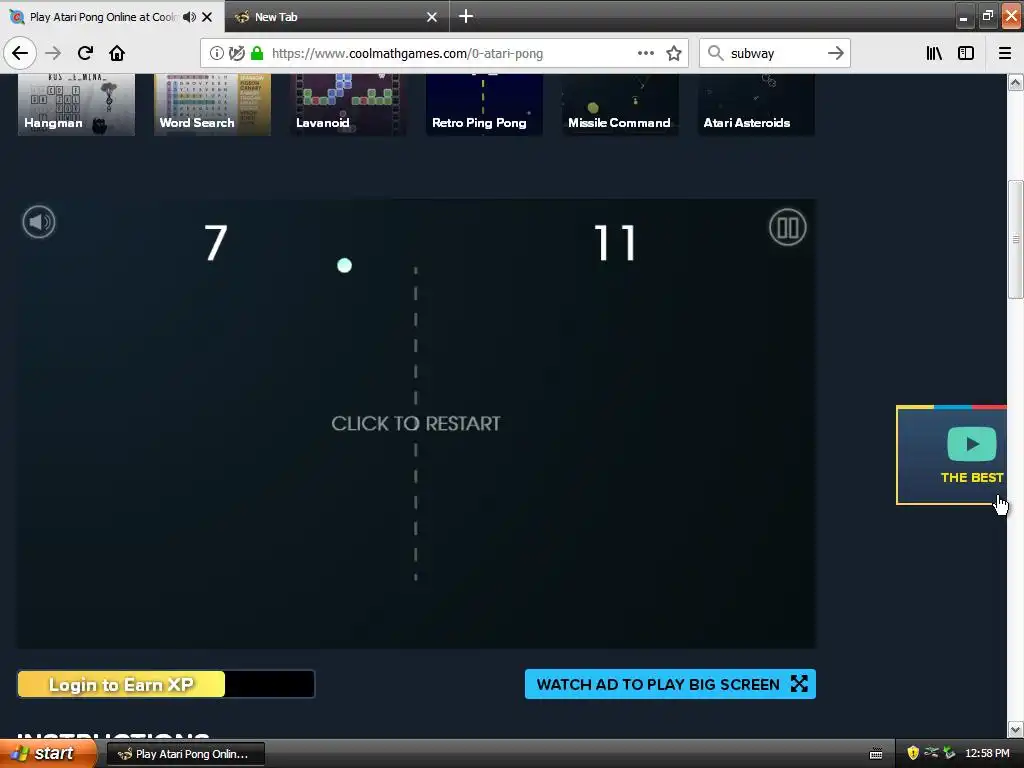Close the Play Atari Pong tab
This screenshot has width=1024, height=768.
pyautogui.click(x=207, y=17)
